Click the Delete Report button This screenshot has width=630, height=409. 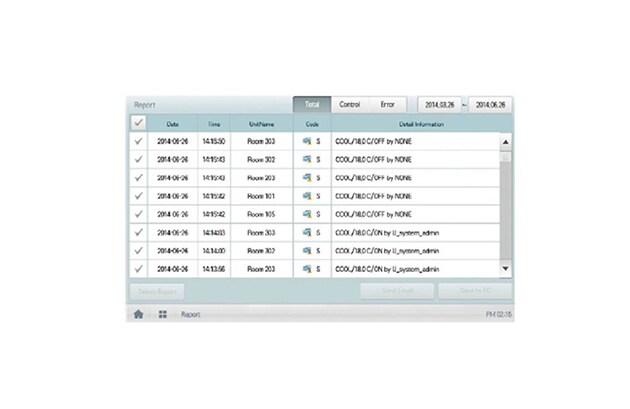(157, 291)
